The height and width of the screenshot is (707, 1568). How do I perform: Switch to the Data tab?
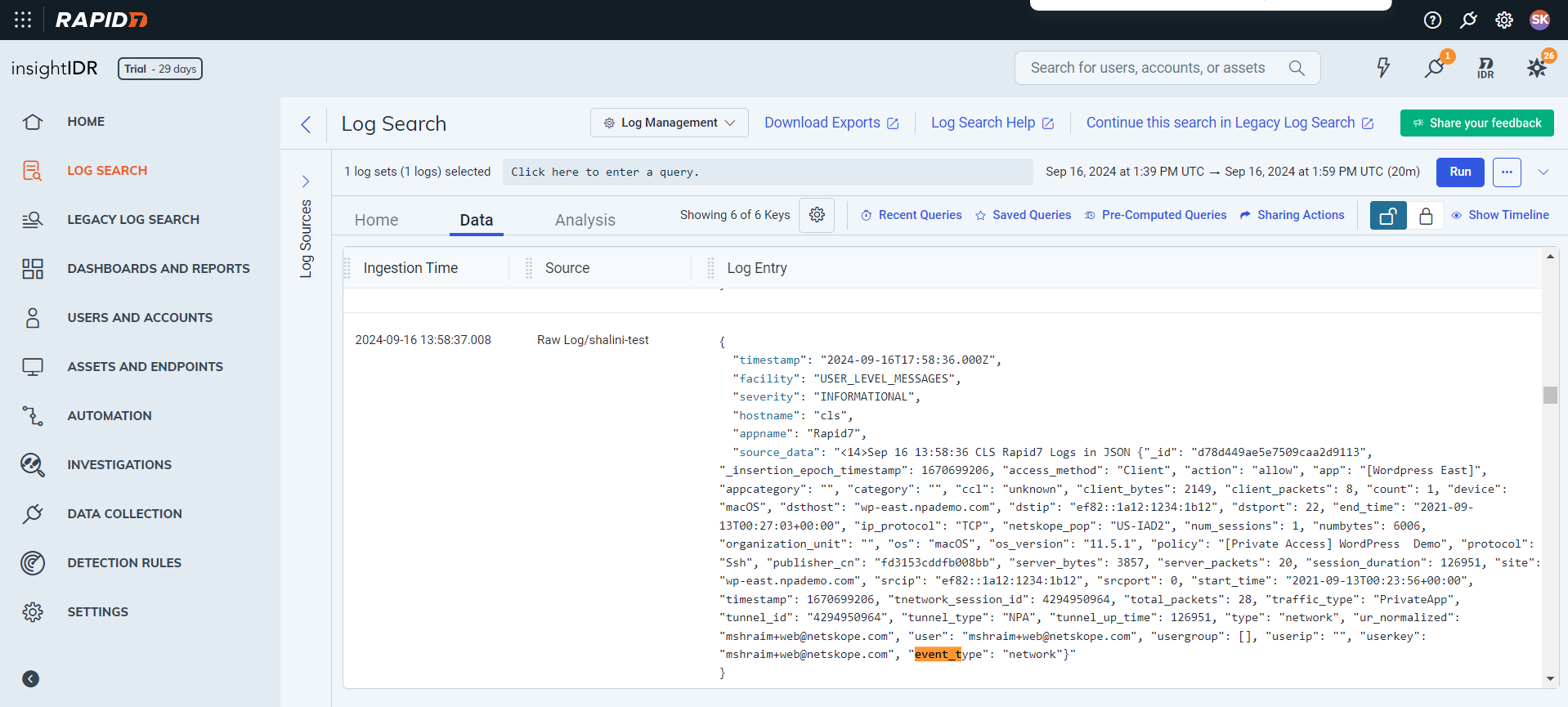(x=477, y=220)
